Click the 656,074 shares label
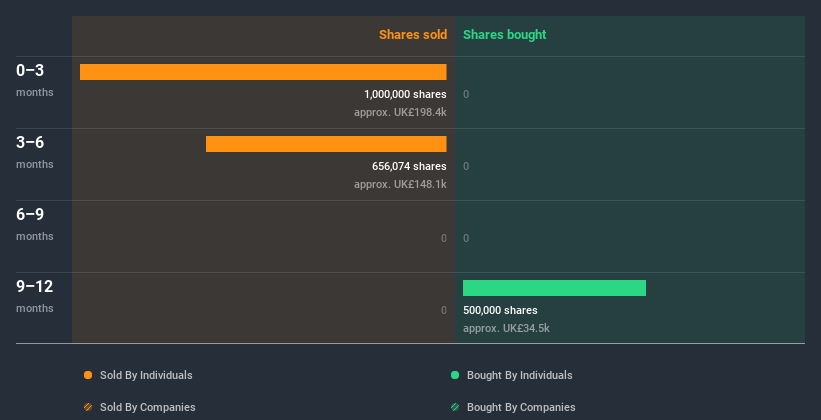Viewport: 821px width, 420px height. (409, 166)
